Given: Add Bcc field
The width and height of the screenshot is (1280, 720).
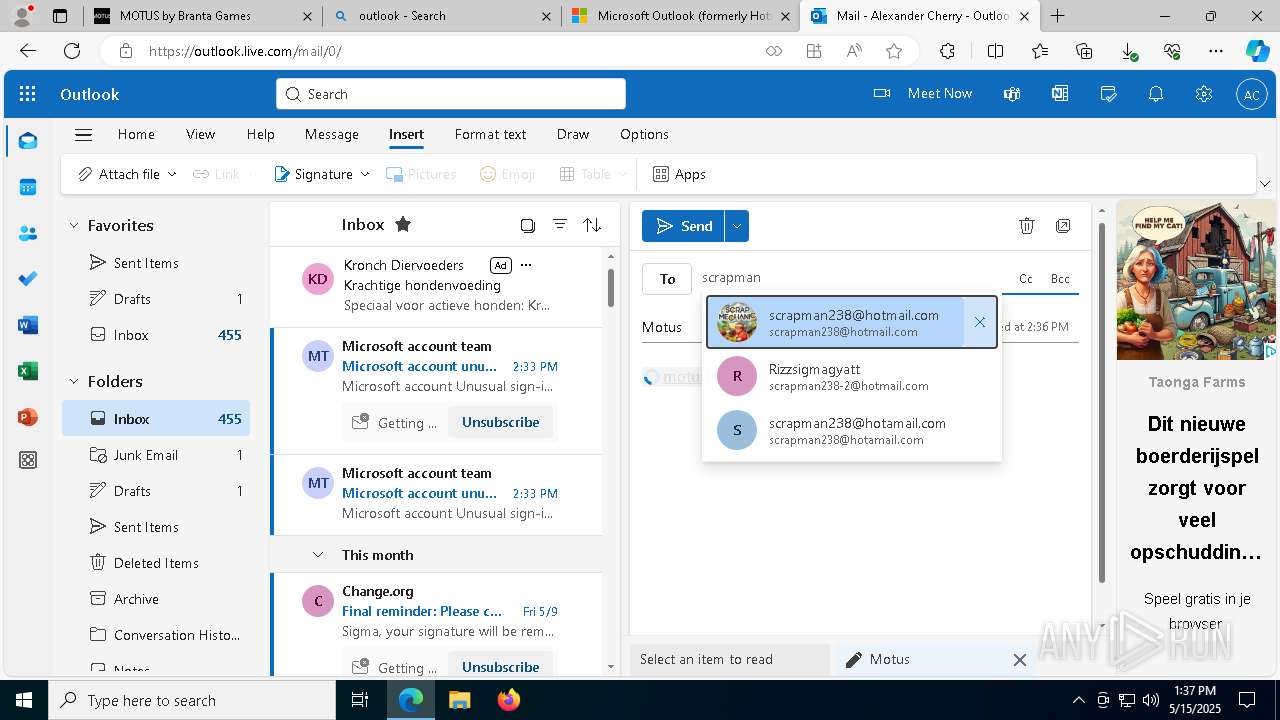Looking at the screenshot, I should [x=1060, y=279].
